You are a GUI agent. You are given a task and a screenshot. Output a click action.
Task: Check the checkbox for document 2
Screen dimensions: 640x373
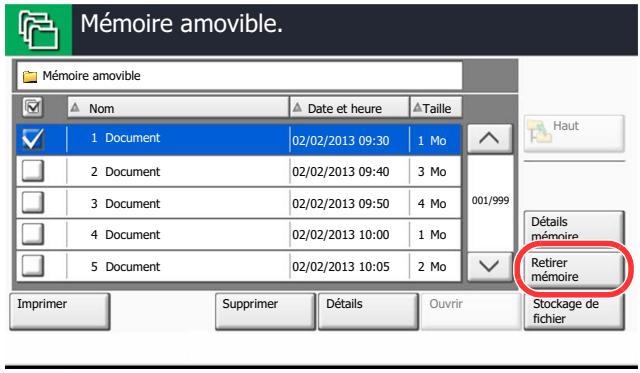pyautogui.click(x=33, y=171)
